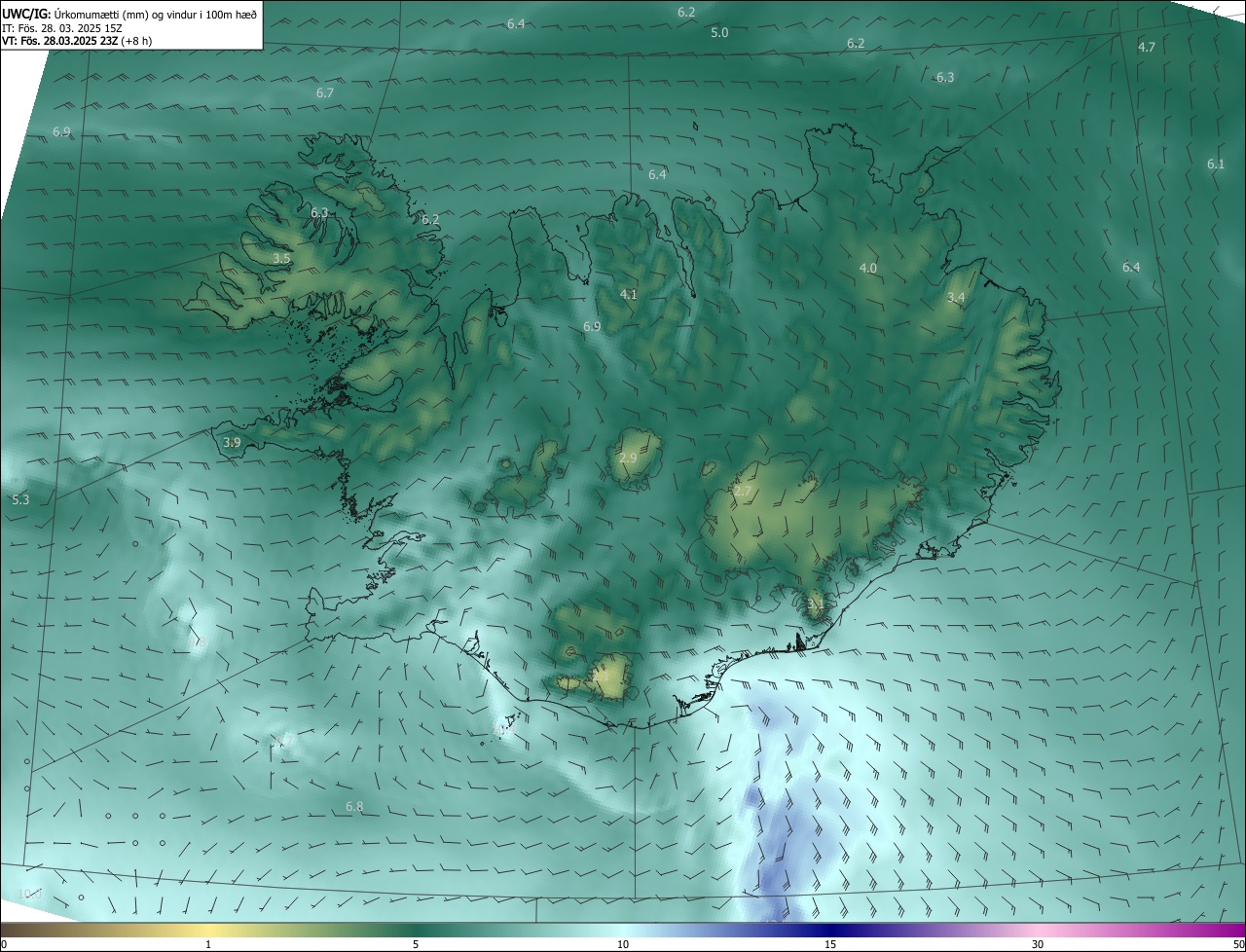
Task: Click the 1 tick on the colour scale
Action: [x=208, y=944]
